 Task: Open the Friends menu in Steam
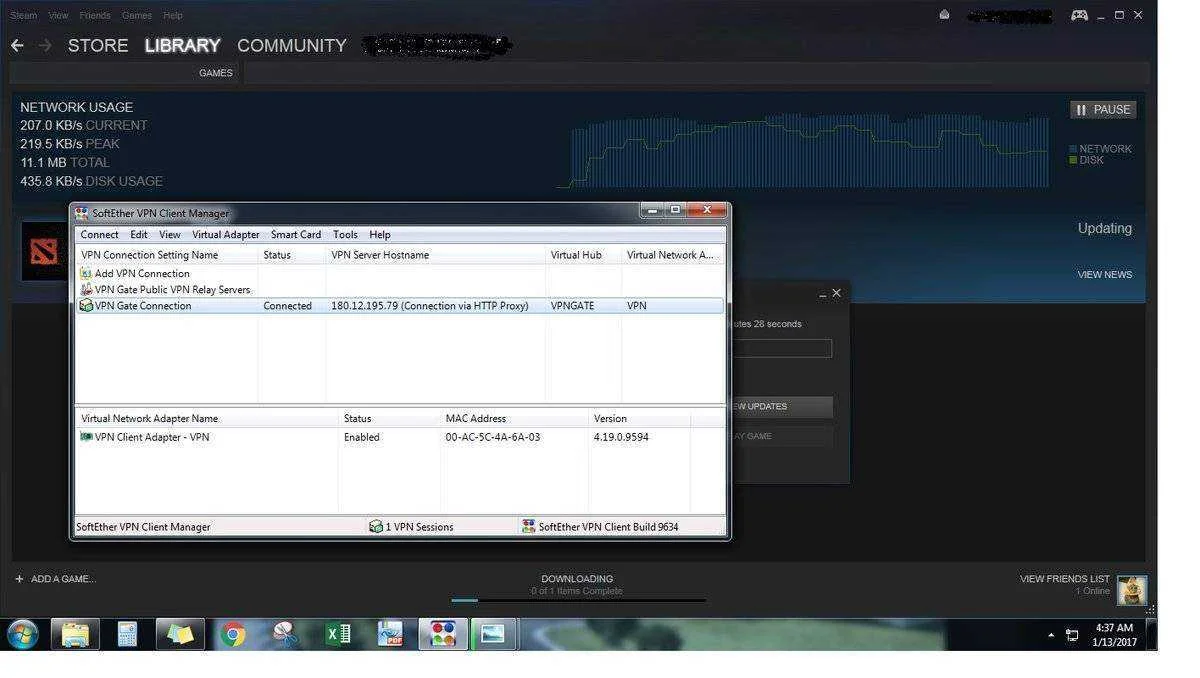point(95,16)
